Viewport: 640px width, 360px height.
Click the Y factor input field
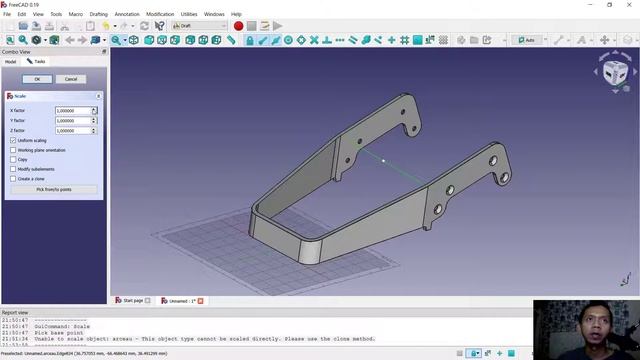(x=73, y=121)
